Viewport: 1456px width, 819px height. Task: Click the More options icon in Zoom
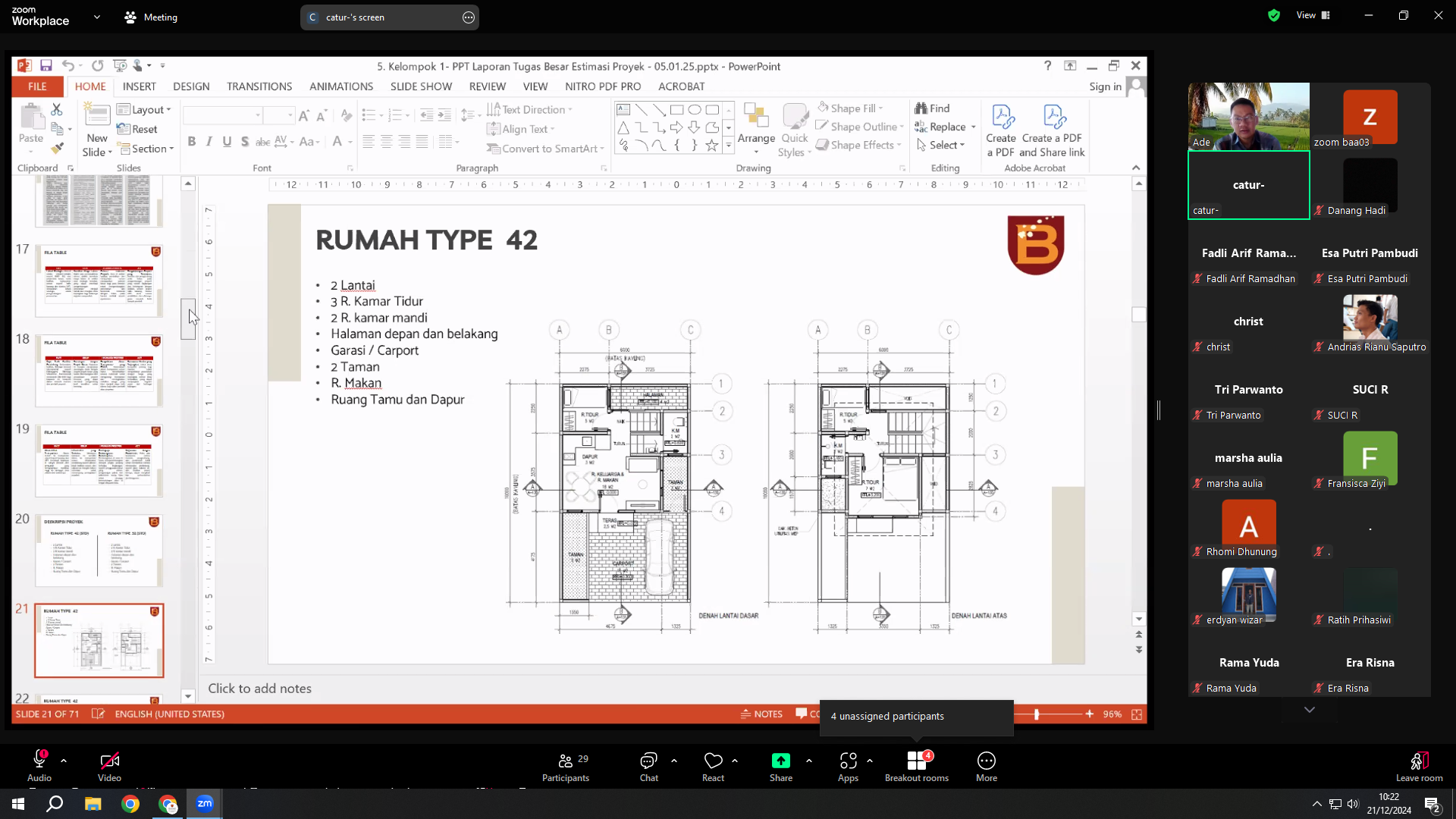tap(987, 761)
